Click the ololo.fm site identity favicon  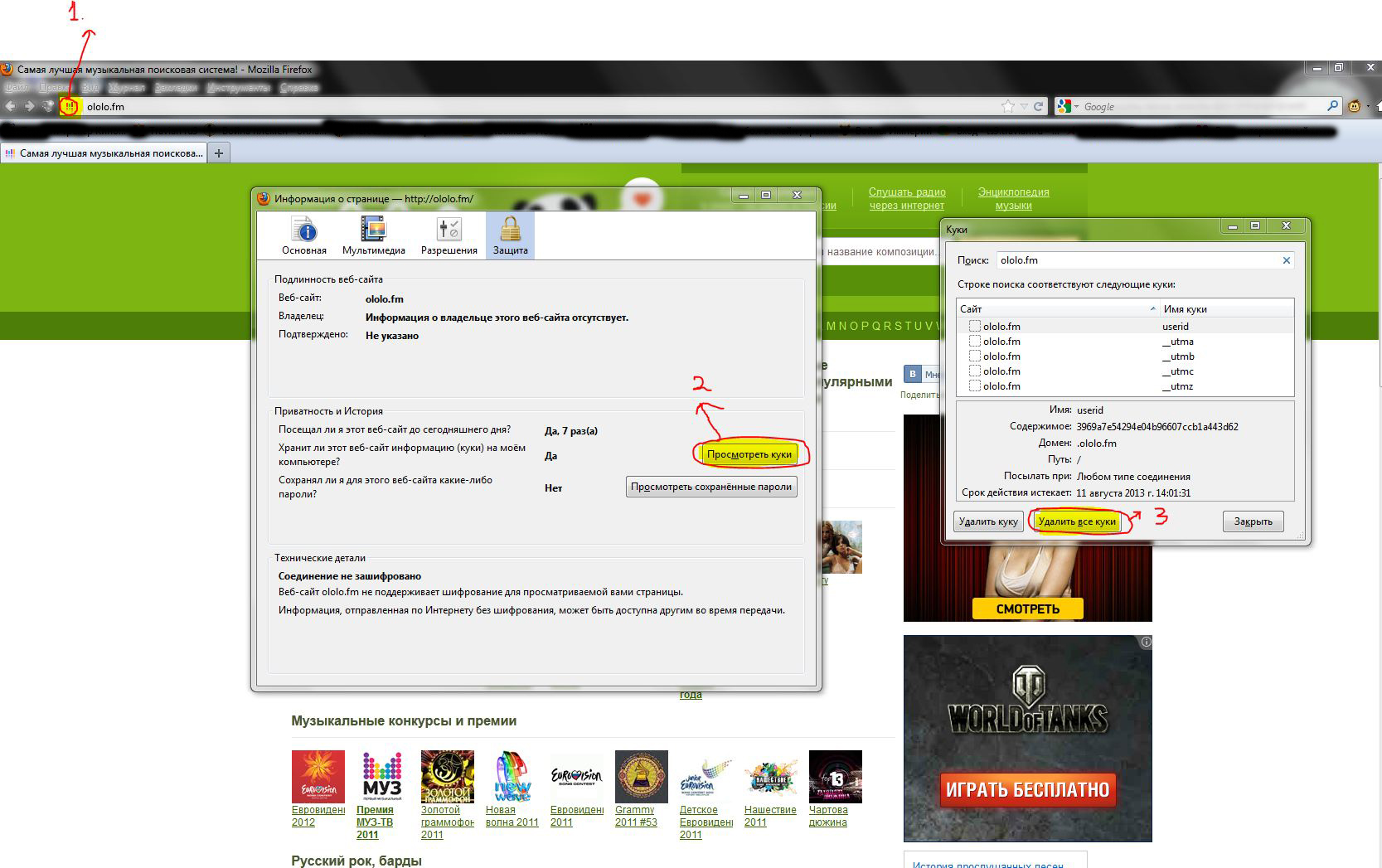point(70,106)
